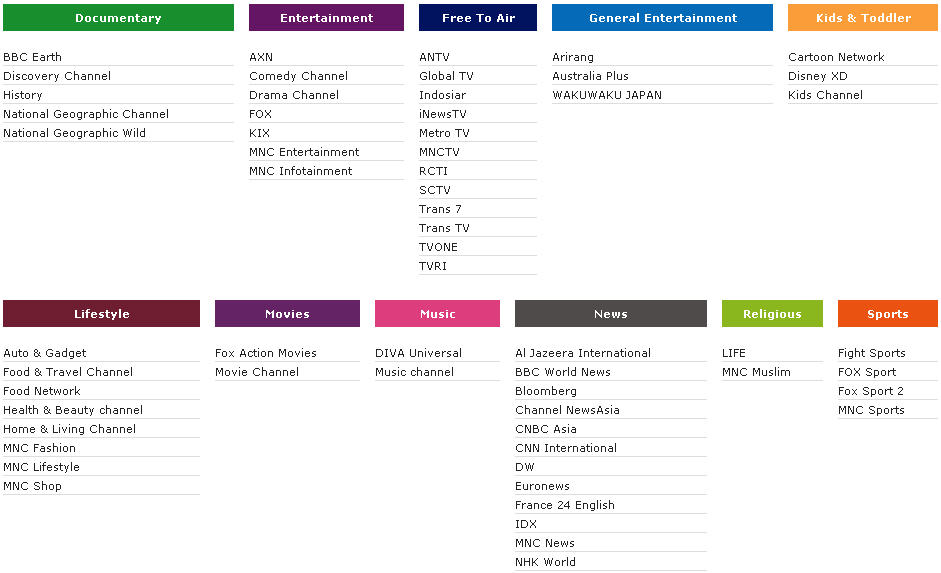
Task: Open the BBC Earth channel link
Action: (32, 57)
